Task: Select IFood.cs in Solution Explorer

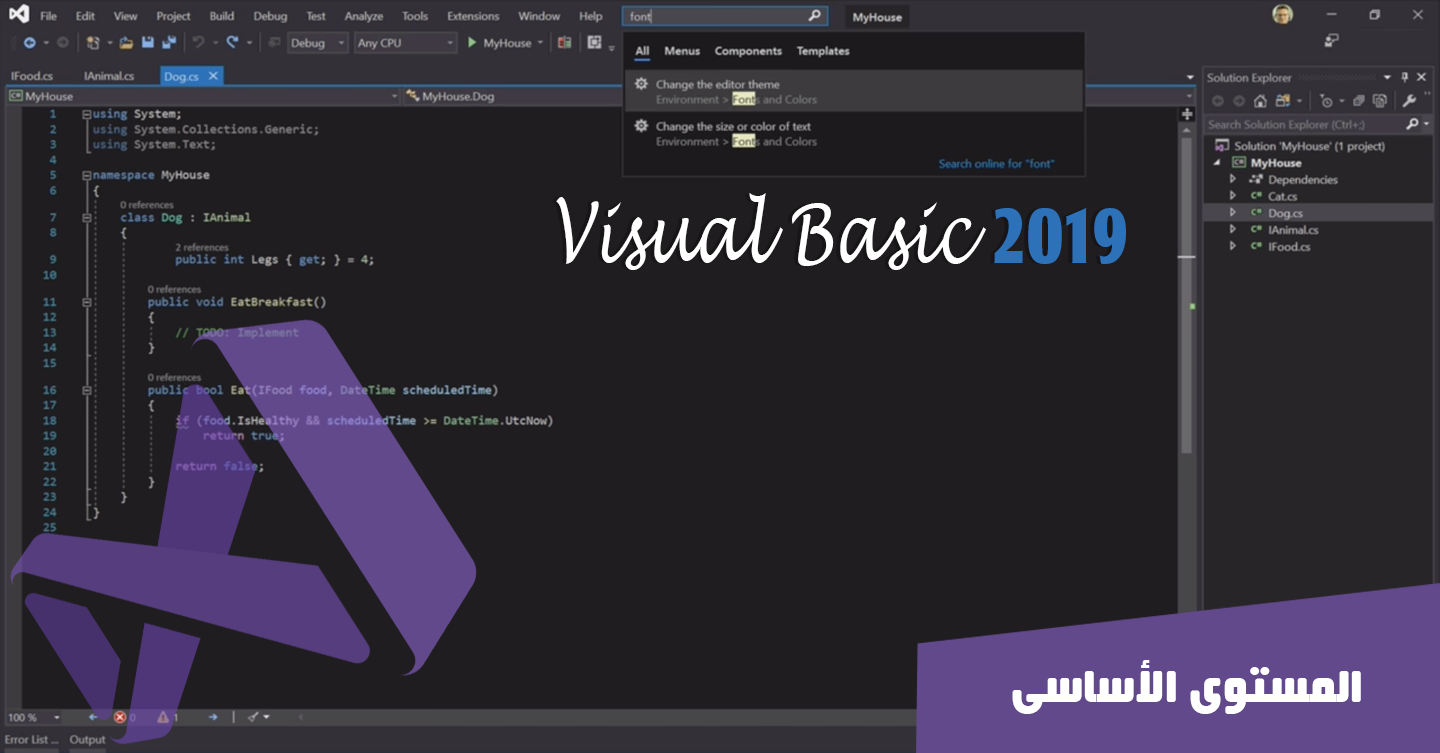Action: (1289, 246)
